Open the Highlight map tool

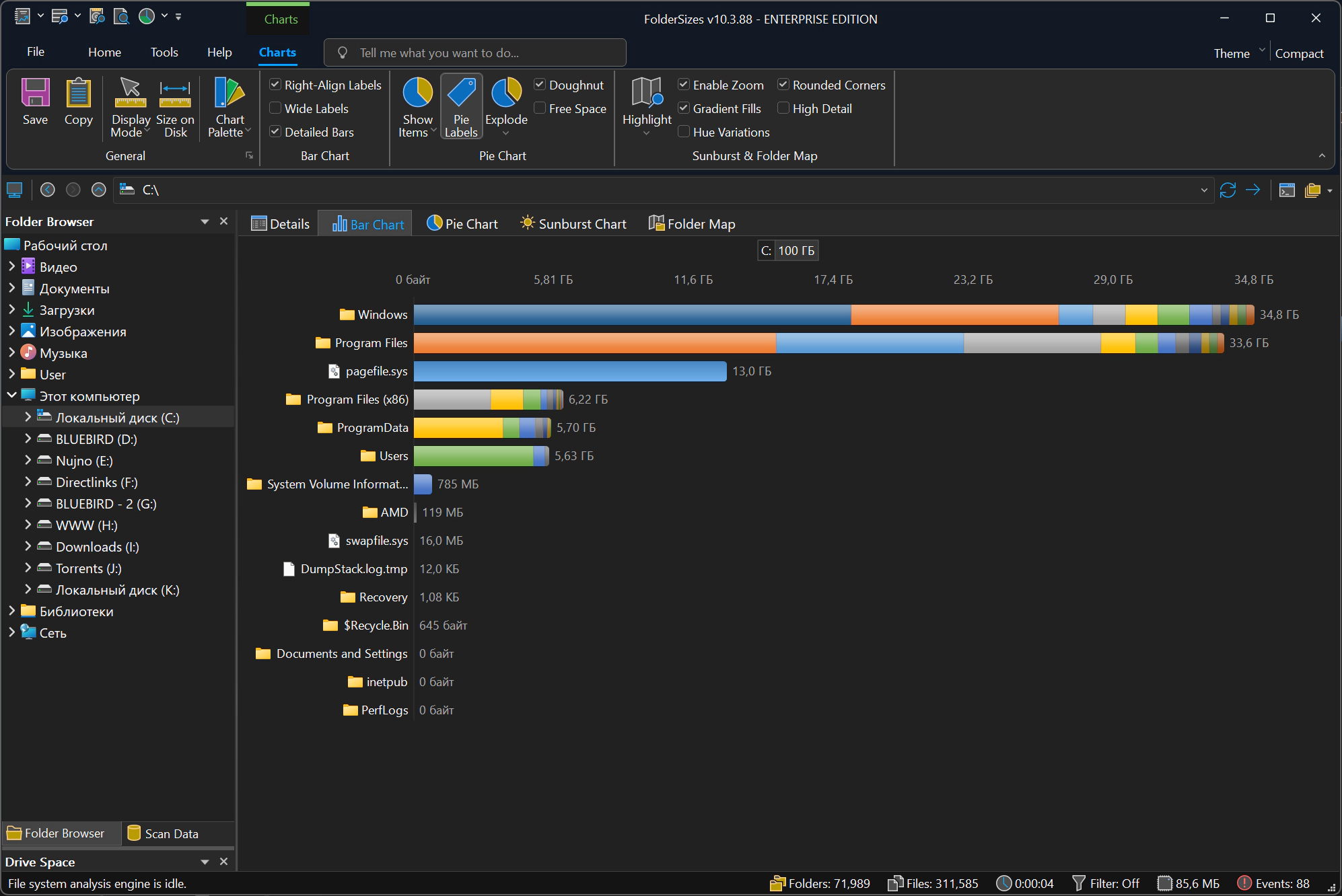point(647,107)
